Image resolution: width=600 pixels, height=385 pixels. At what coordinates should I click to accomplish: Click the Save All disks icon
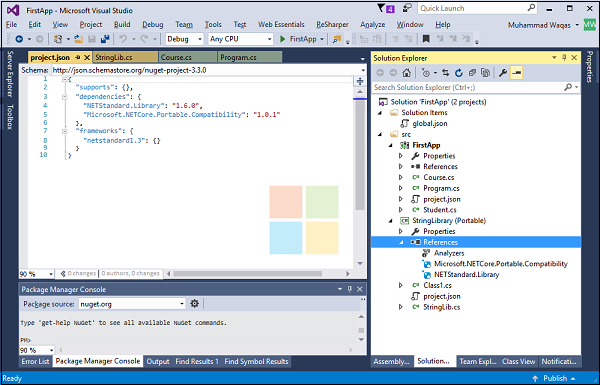point(104,39)
